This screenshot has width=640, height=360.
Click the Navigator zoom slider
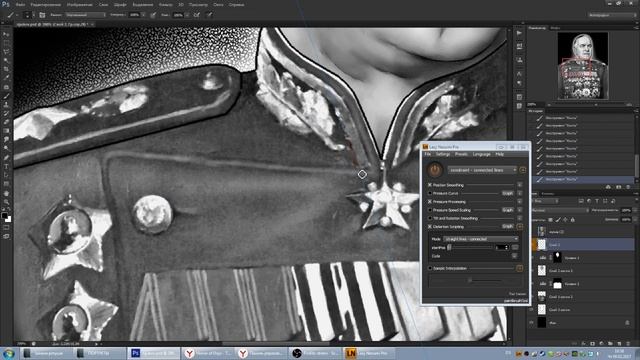pyautogui.click(x=596, y=104)
